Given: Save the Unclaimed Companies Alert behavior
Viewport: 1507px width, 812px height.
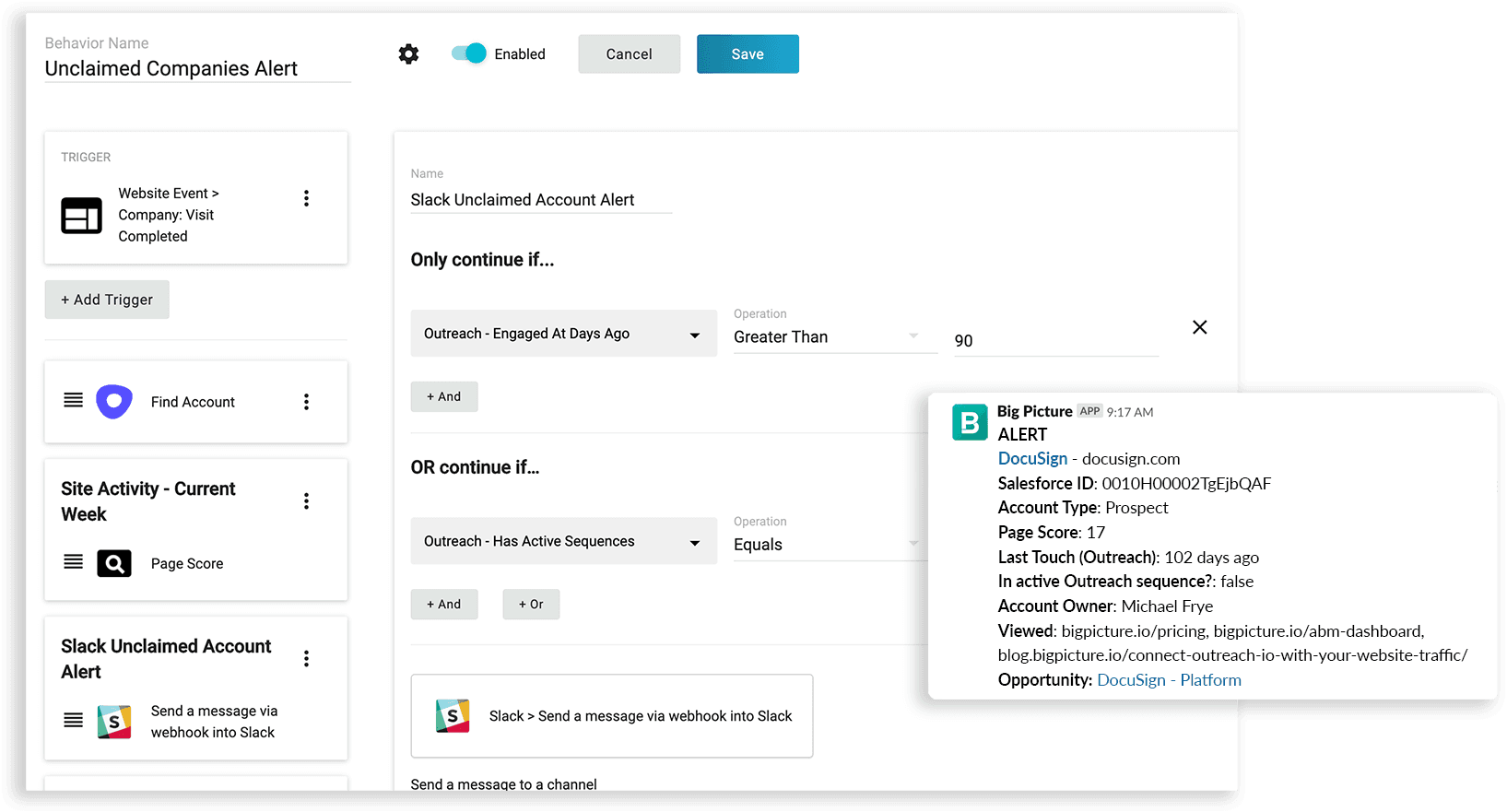Looking at the screenshot, I should (x=747, y=54).
